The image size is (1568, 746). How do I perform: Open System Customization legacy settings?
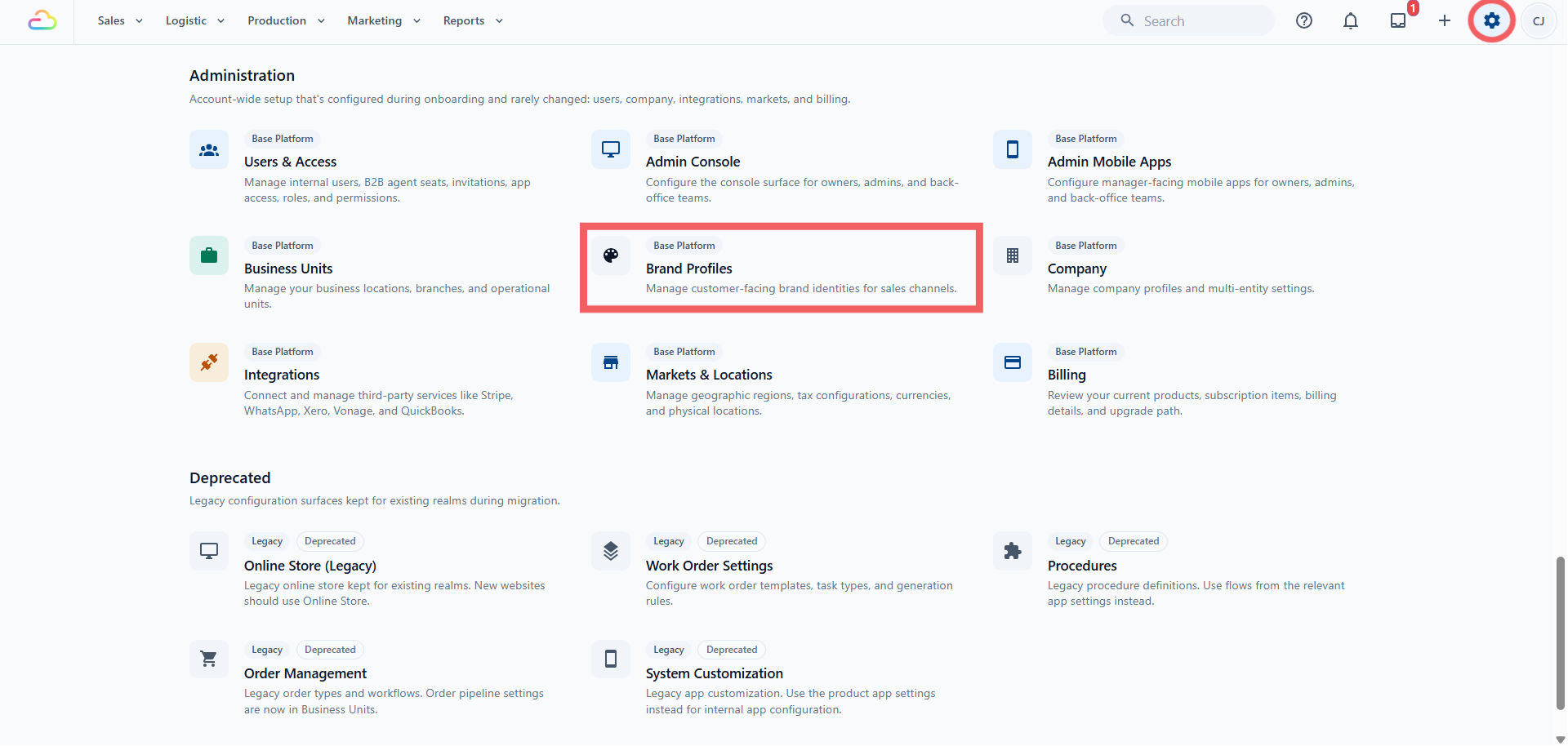[x=714, y=673]
